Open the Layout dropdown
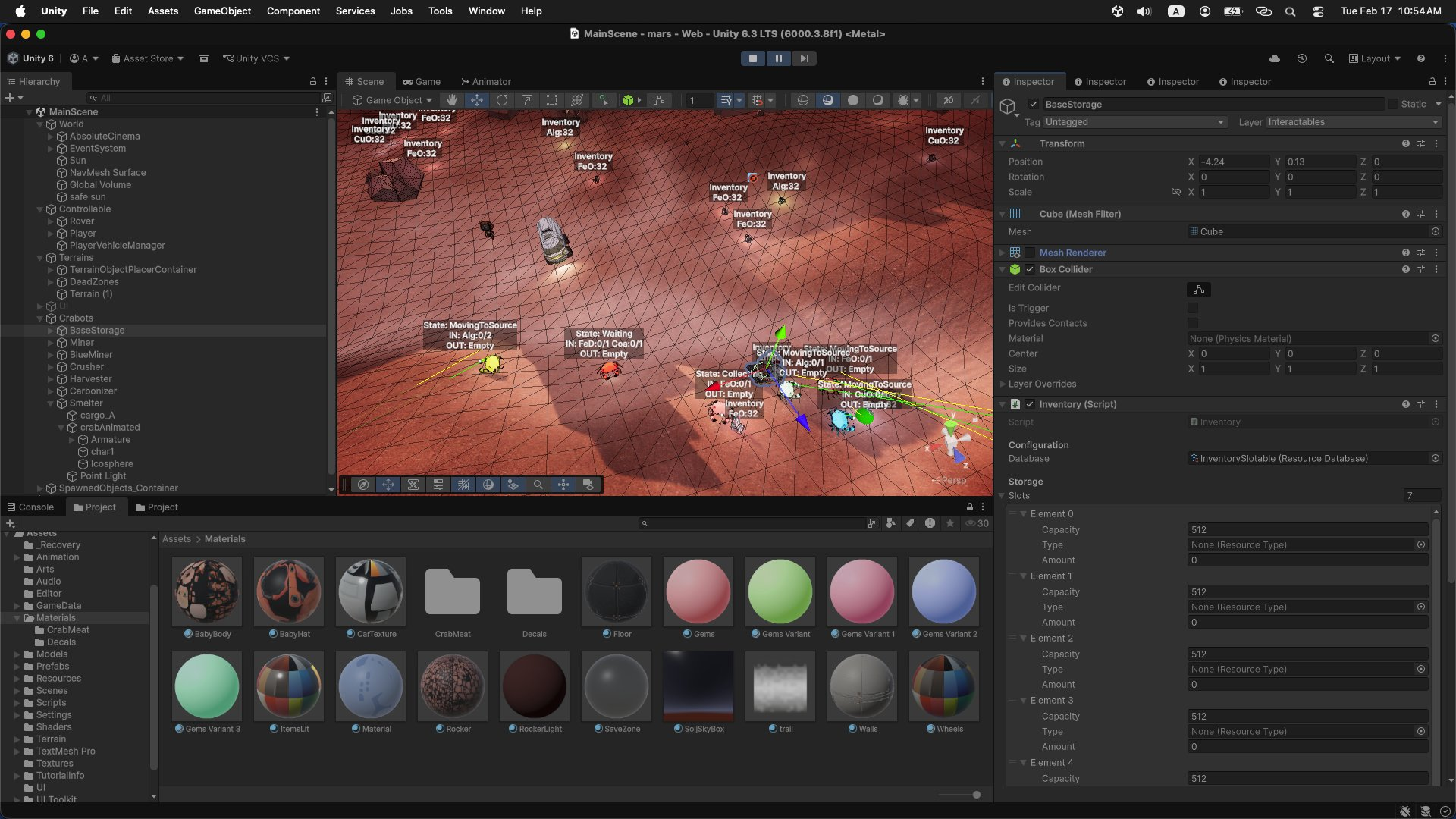Screen dimensions: 1456x819 1375,58
